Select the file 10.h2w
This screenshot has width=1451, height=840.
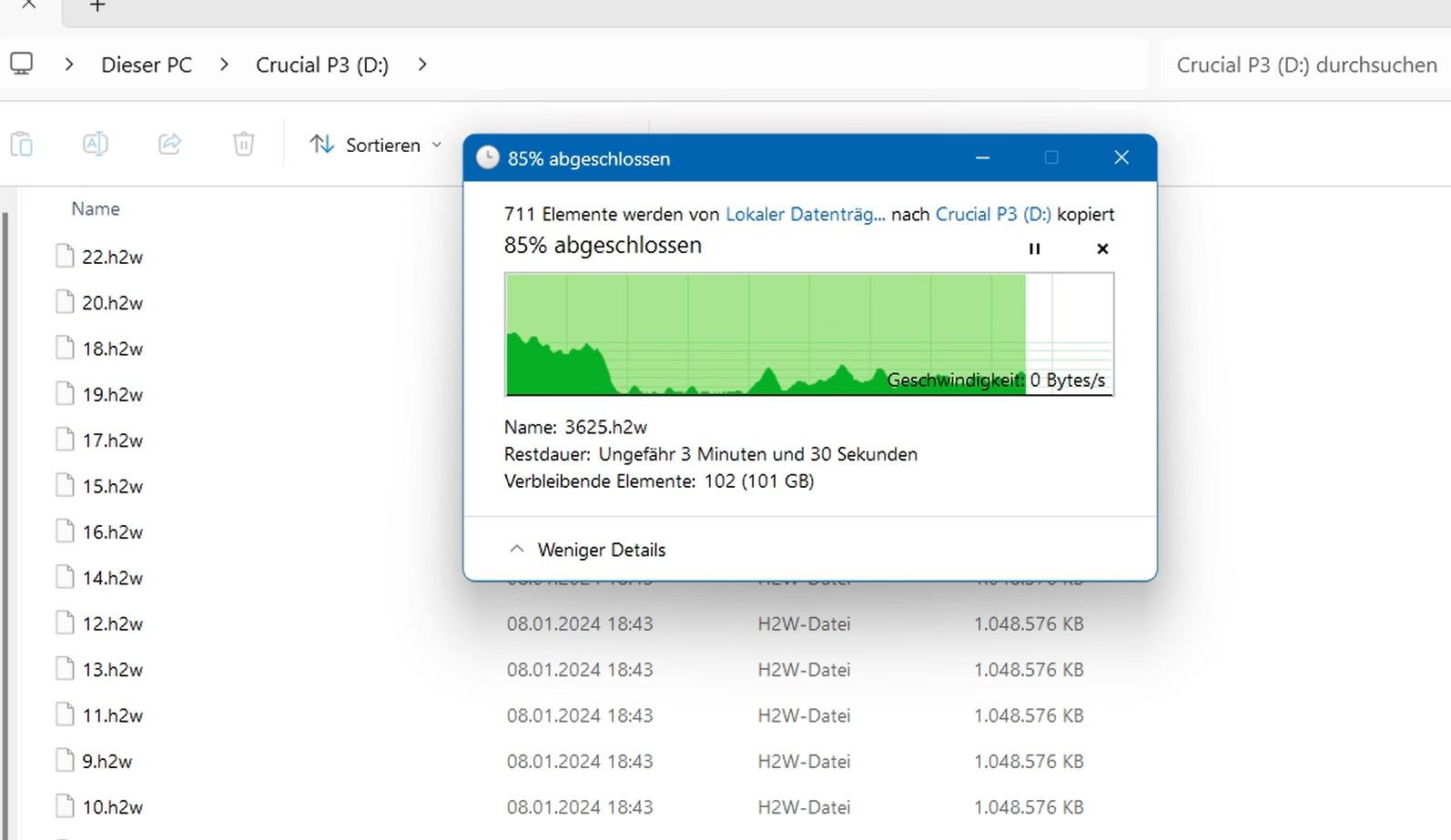[x=113, y=807]
